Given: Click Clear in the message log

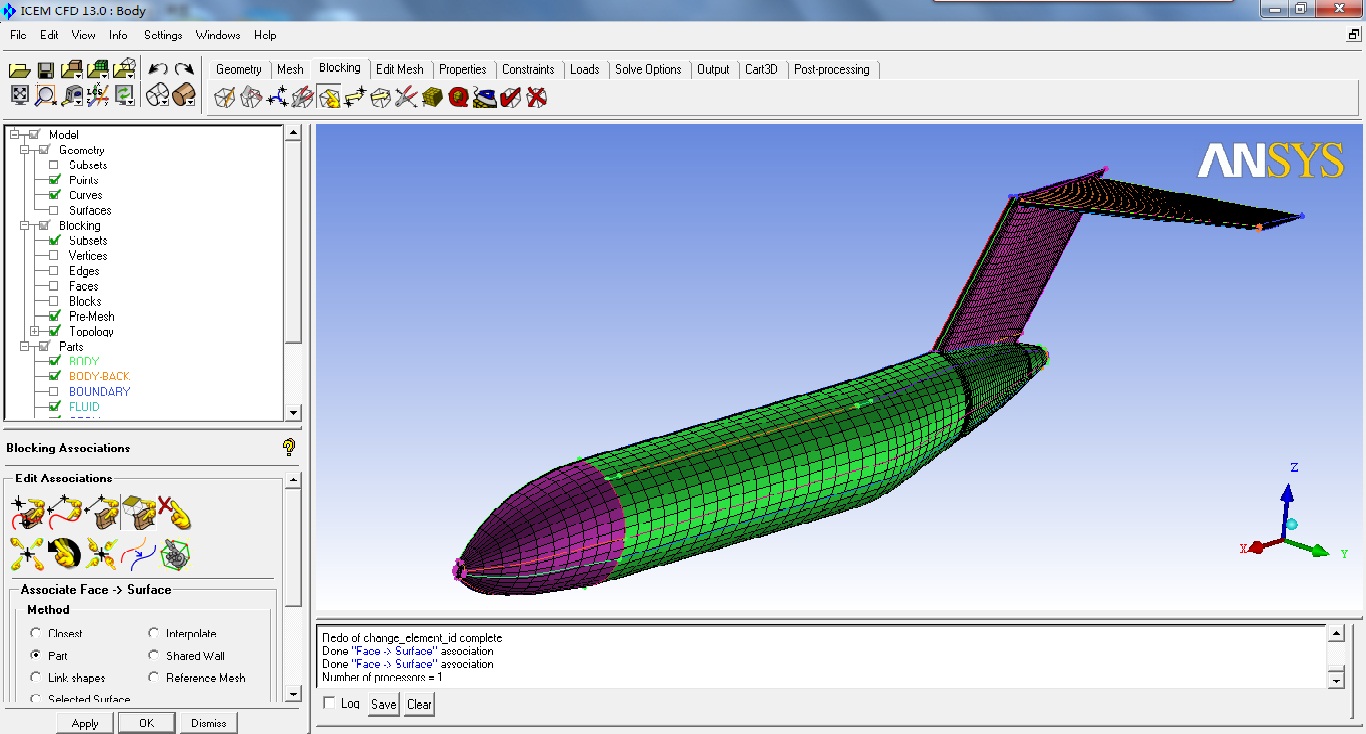Looking at the screenshot, I should click(x=419, y=704).
